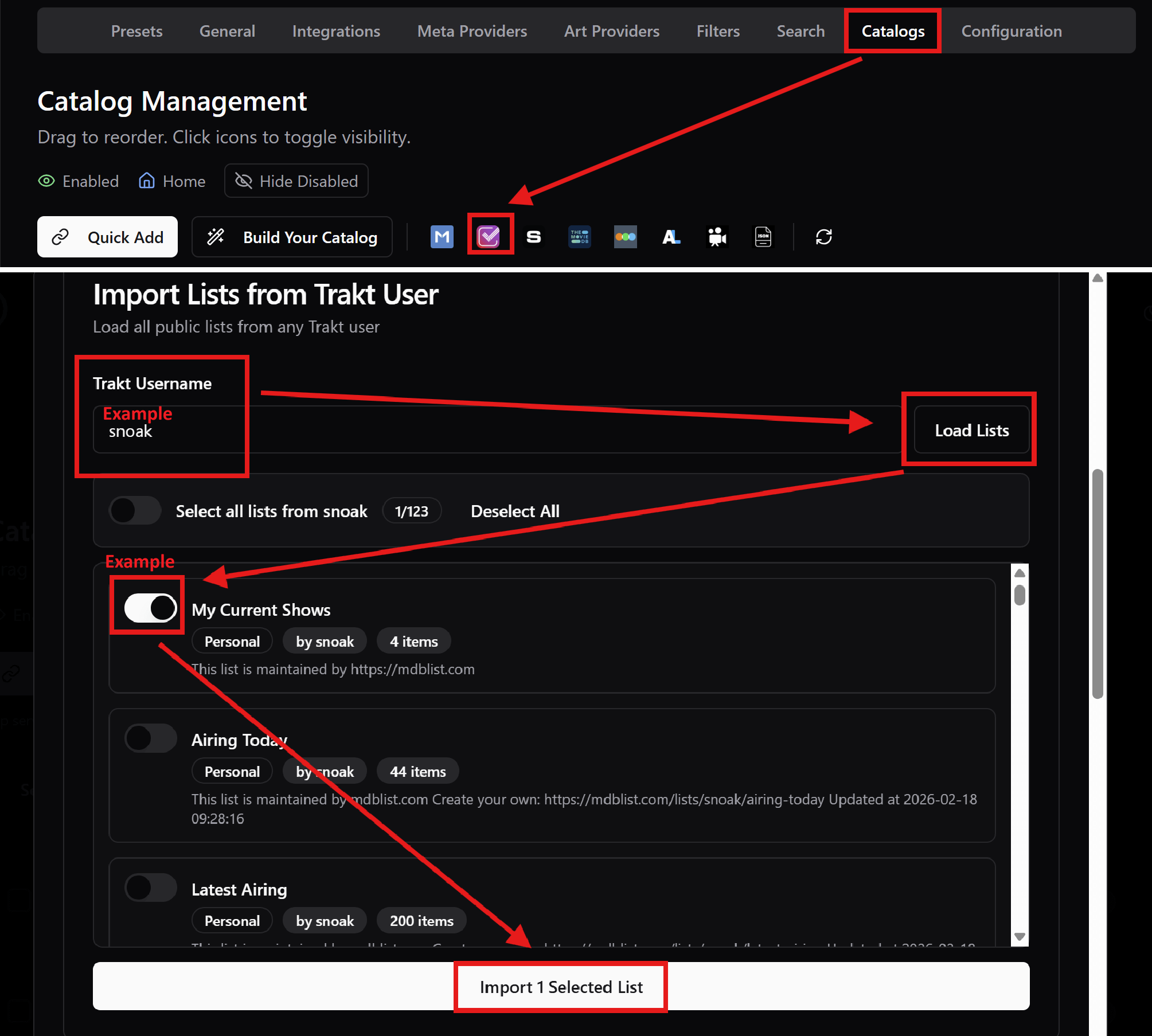Open the Meta Providers tab
The height and width of the screenshot is (1036, 1152).
point(471,31)
